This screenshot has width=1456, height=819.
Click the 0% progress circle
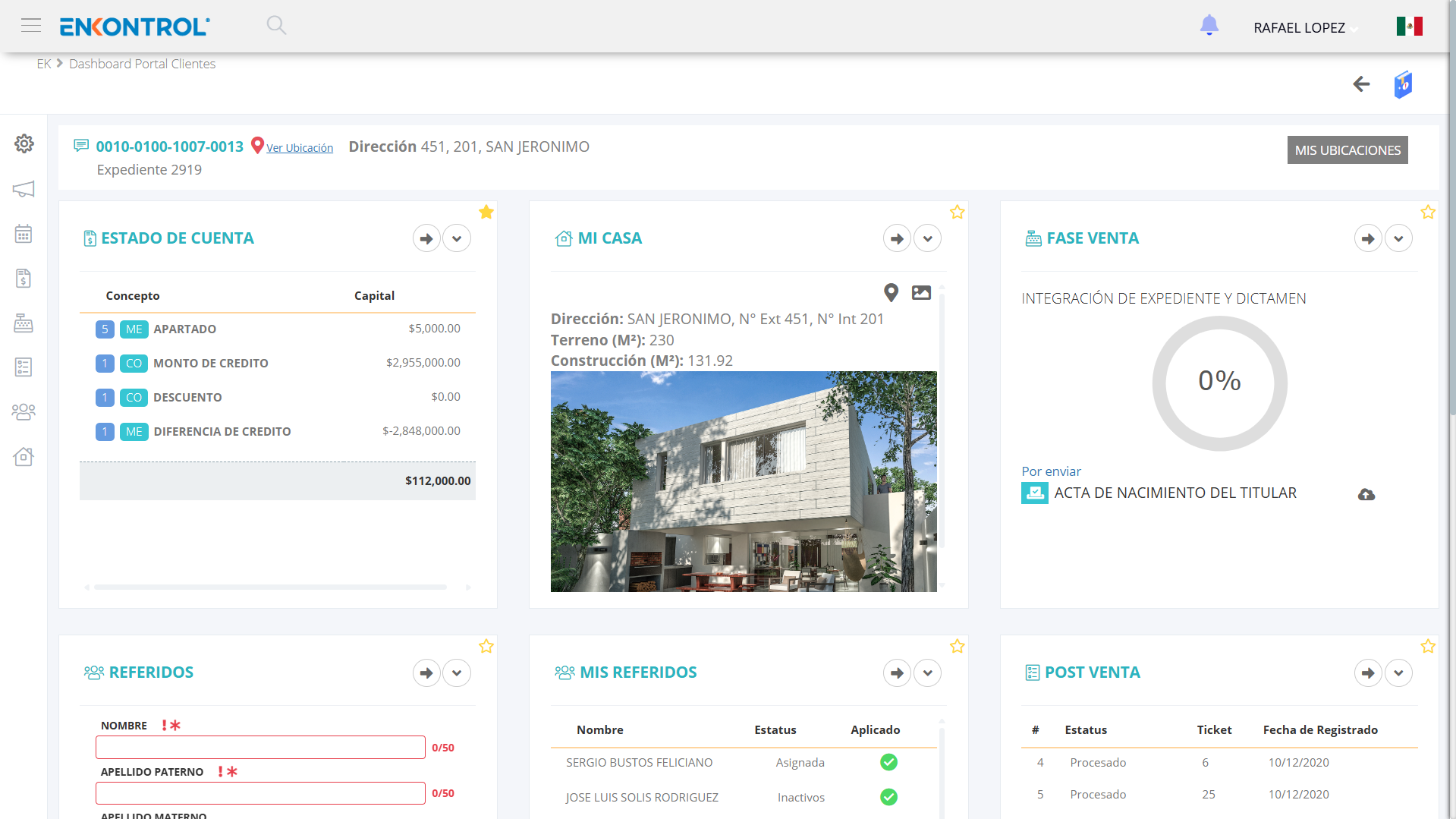point(1219,383)
